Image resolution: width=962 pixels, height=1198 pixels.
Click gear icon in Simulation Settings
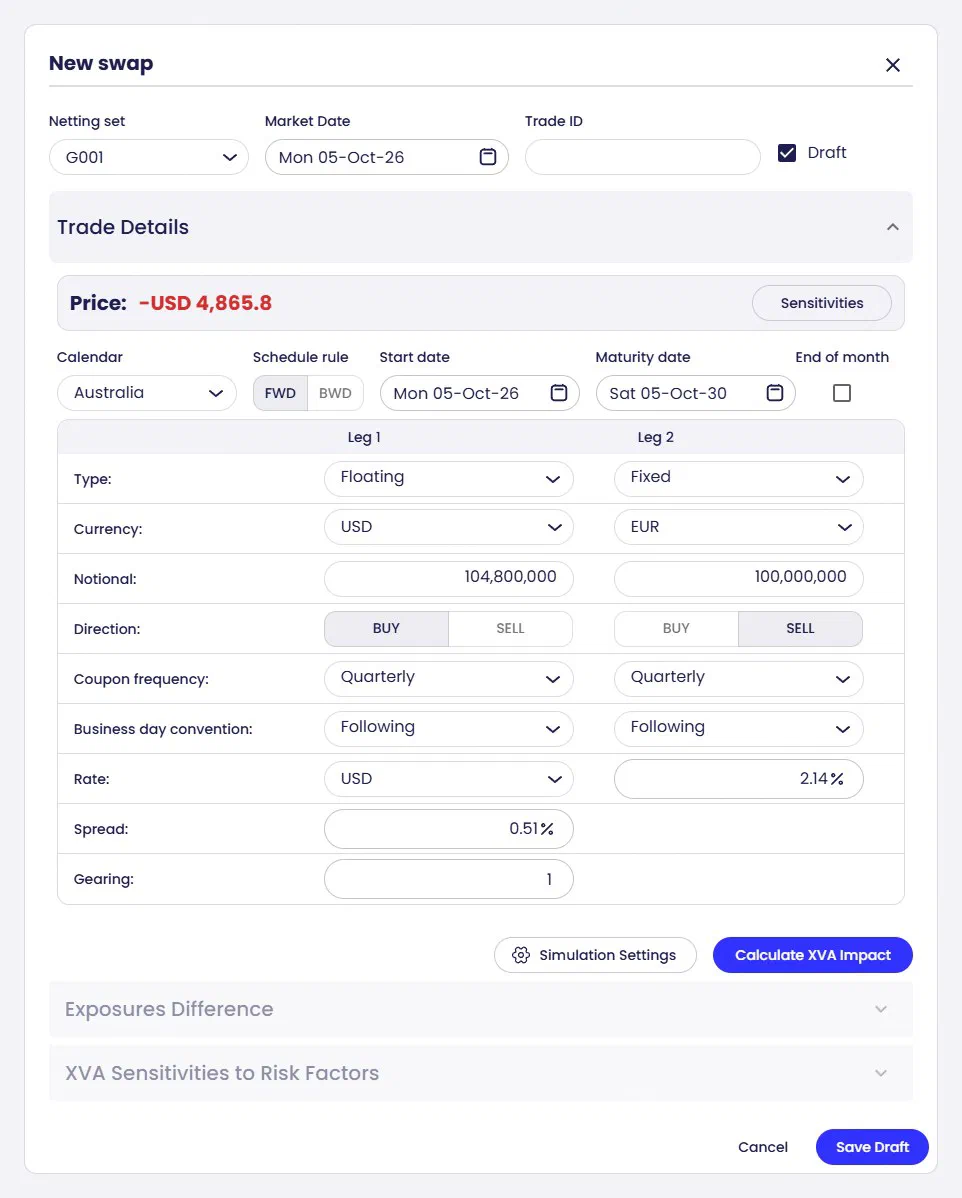click(x=521, y=955)
